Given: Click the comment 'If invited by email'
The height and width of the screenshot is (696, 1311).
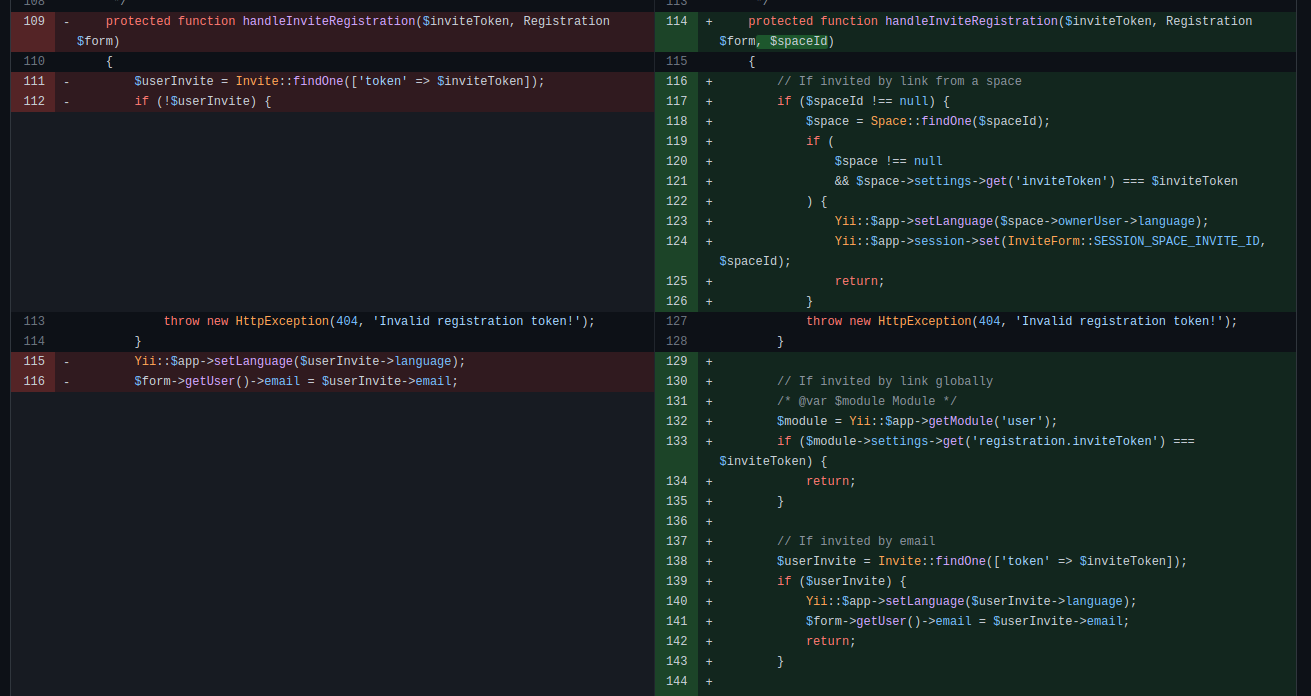Looking at the screenshot, I should point(855,541).
